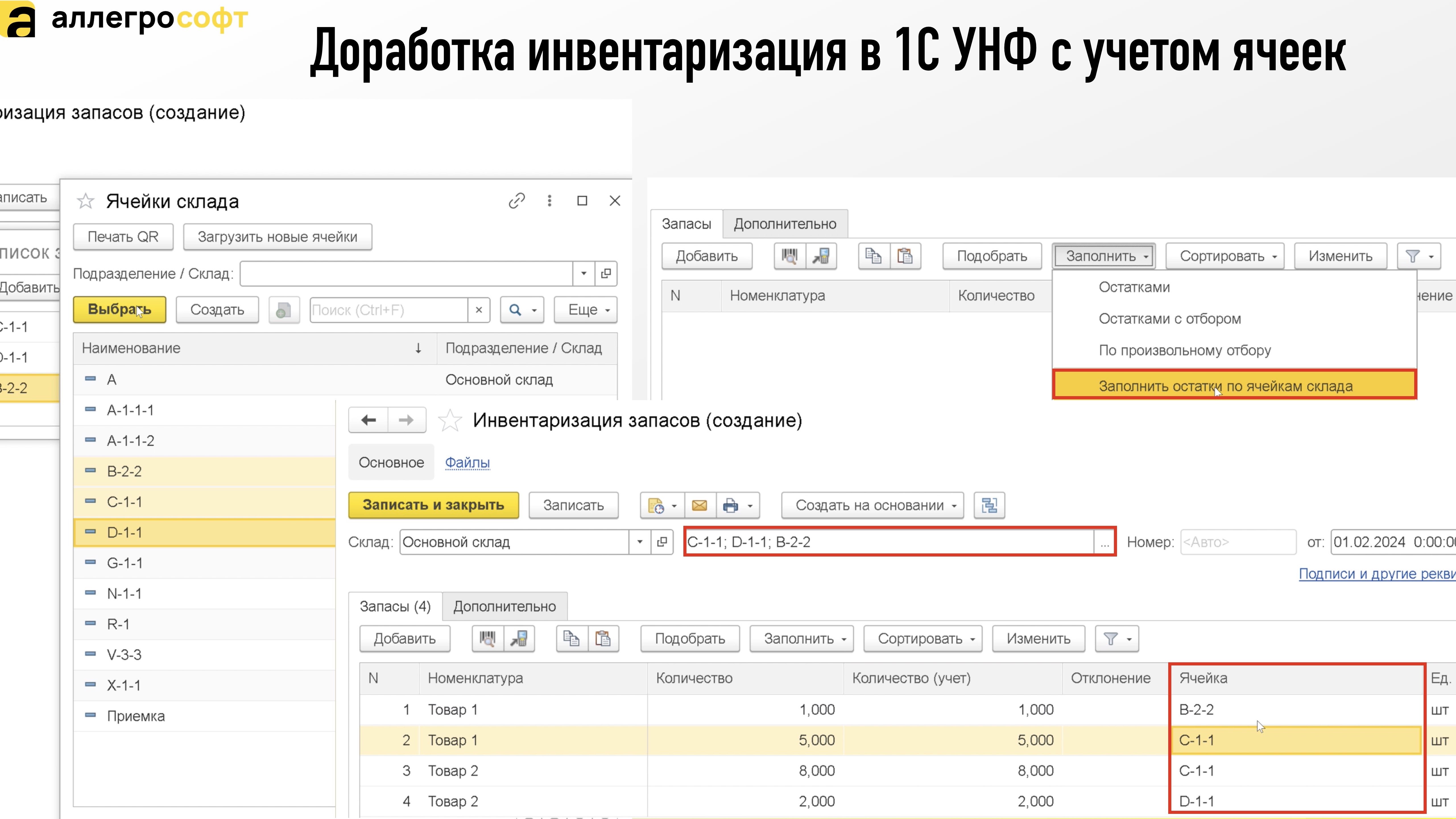Click the Выбрать button
This screenshot has height=819, width=1456.
[x=119, y=310]
